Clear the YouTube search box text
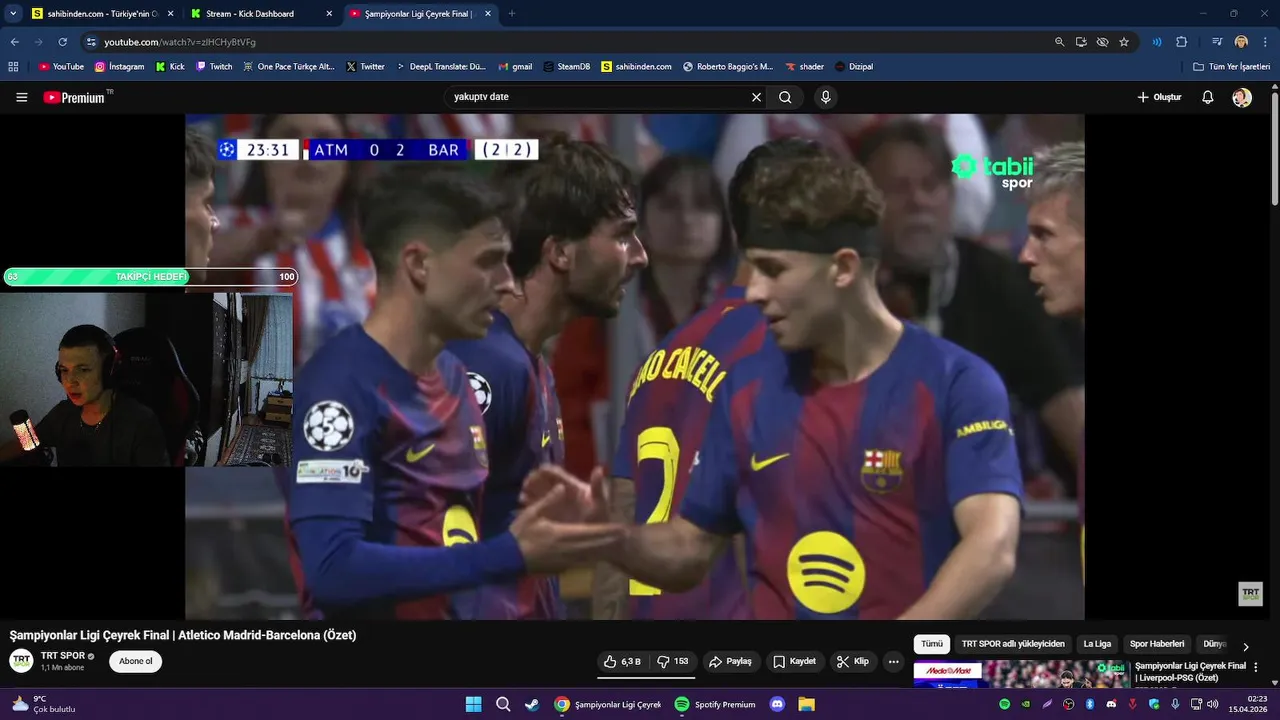The height and width of the screenshot is (720, 1280). [x=756, y=97]
